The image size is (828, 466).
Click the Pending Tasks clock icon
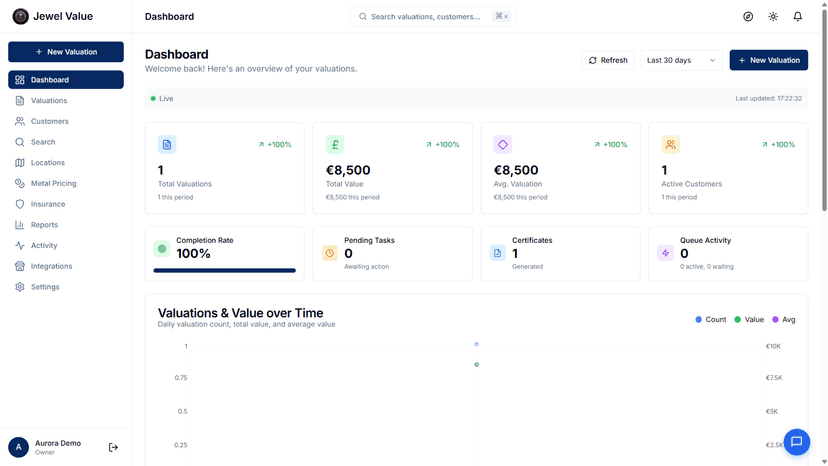(x=330, y=253)
